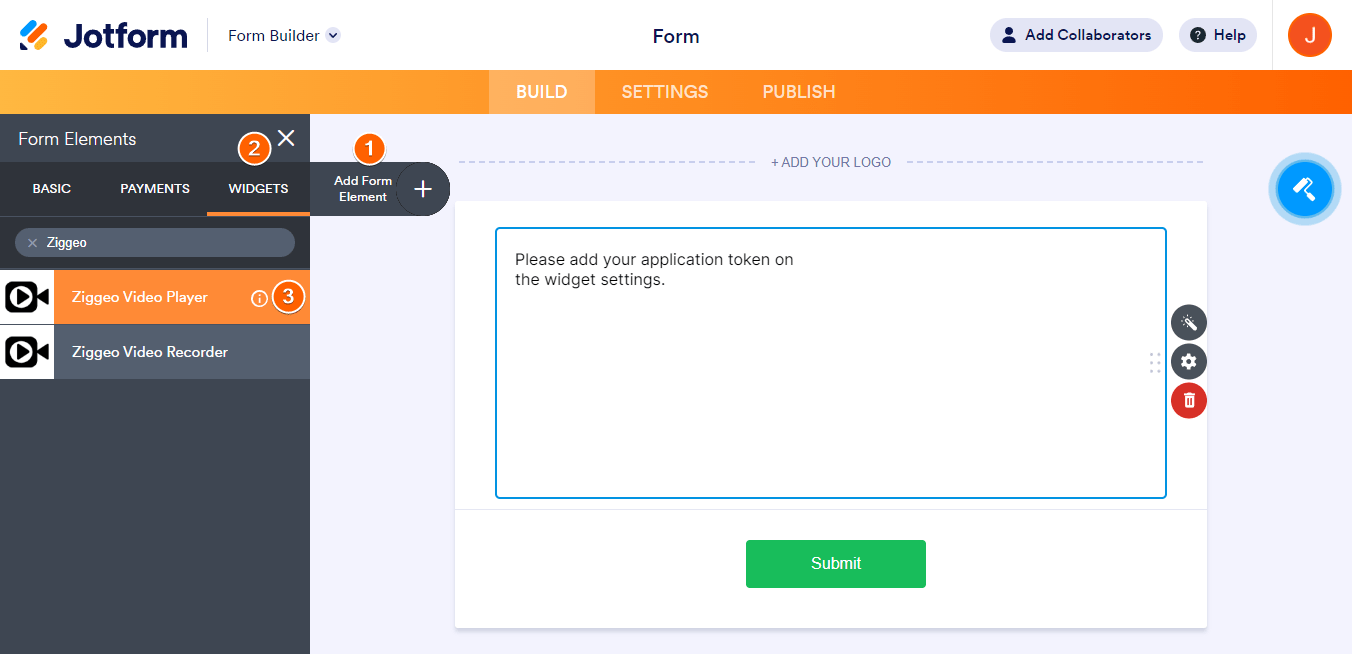This screenshot has width=1352, height=654.
Task: Open the user avatar menu
Action: (1309, 35)
